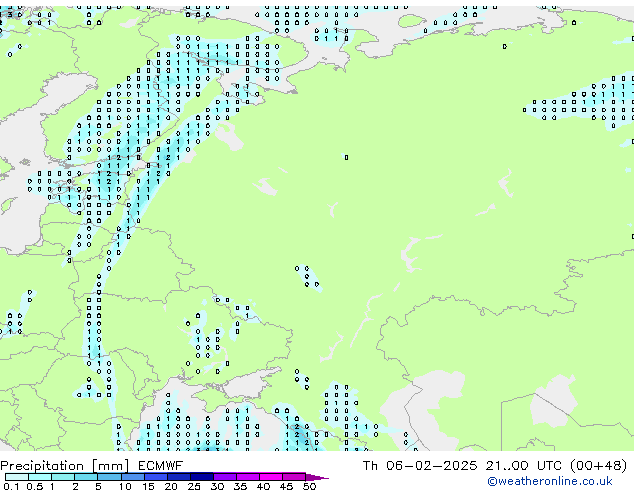Click the '15' legend value label

click(x=148, y=486)
